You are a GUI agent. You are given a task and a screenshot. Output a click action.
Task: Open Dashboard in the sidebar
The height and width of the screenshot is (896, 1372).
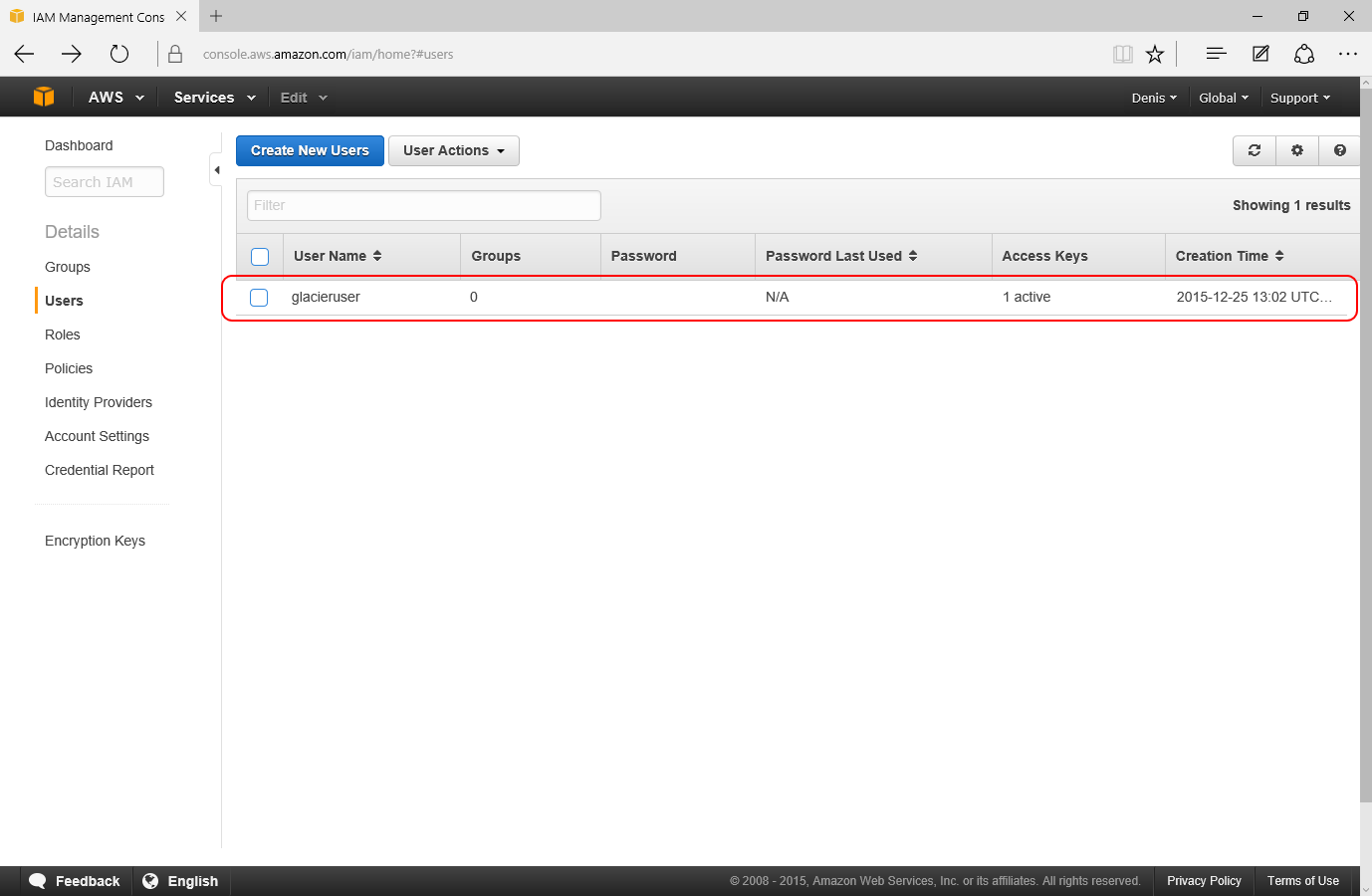pos(79,145)
